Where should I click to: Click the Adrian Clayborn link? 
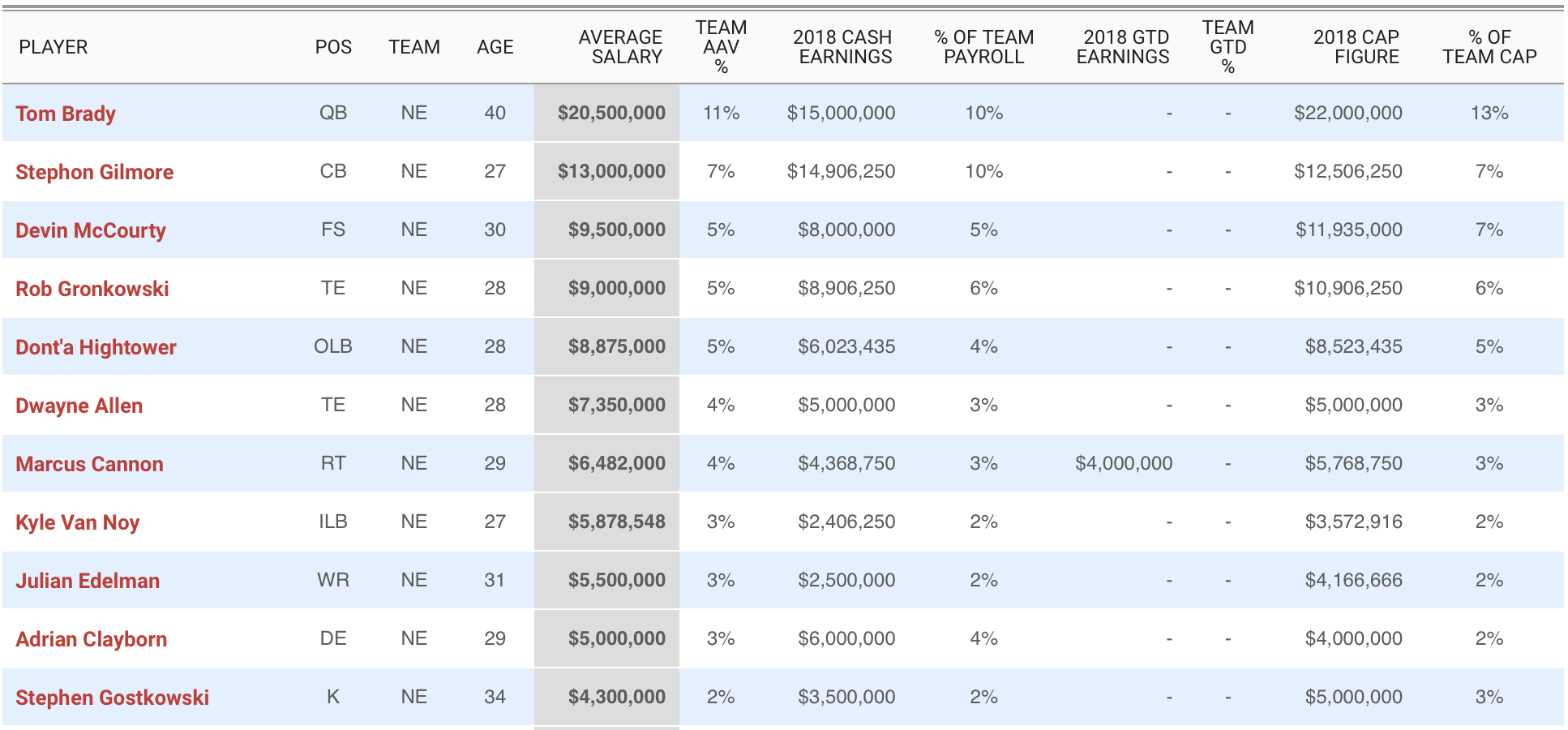tap(92, 639)
